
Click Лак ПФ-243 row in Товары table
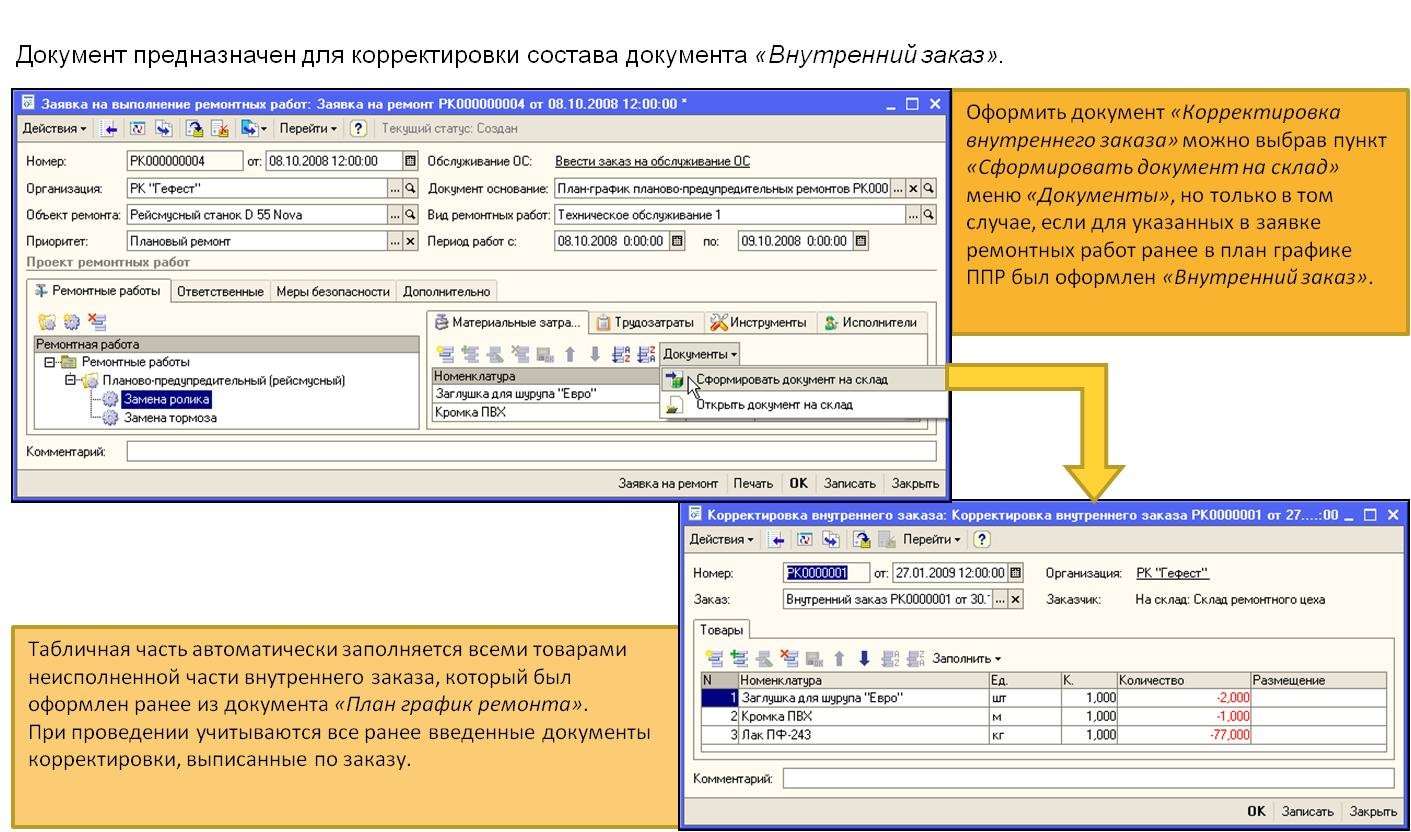point(1044,735)
